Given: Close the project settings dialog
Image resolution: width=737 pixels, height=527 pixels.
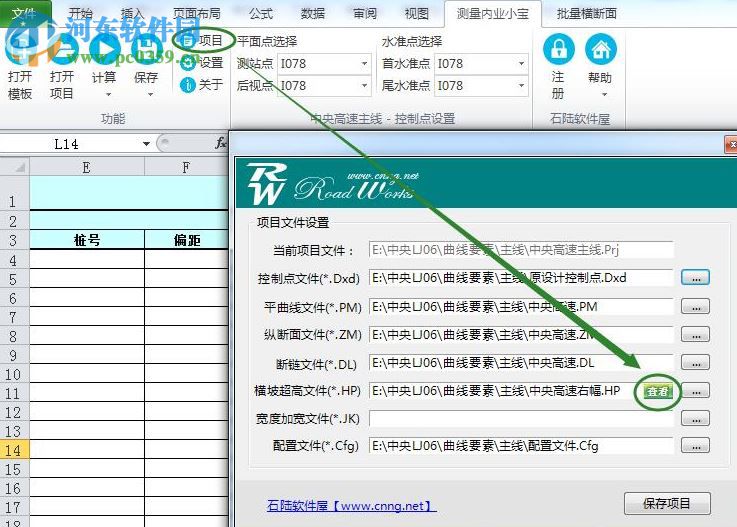Looking at the screenshot, I should 732,145.
